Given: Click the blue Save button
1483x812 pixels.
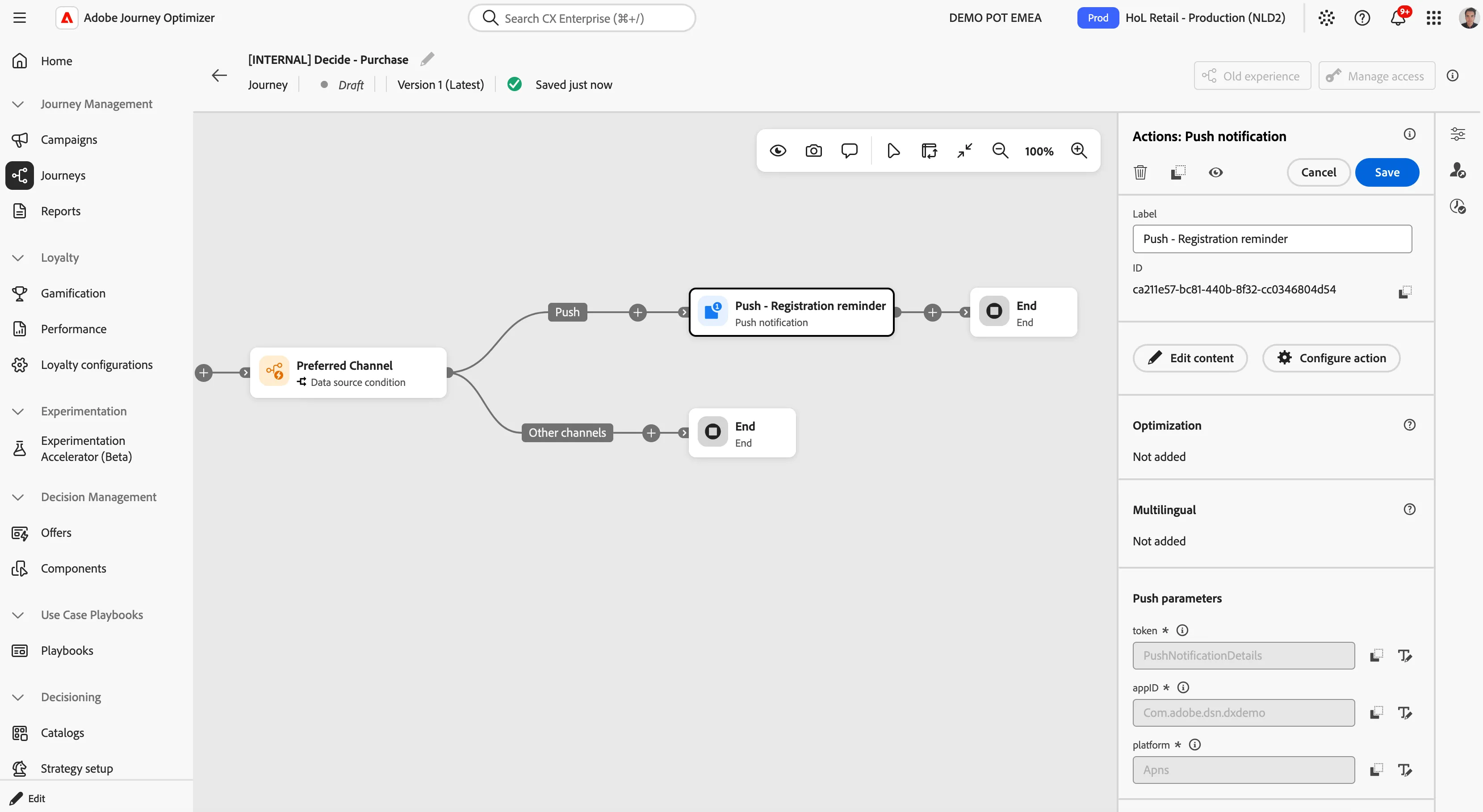Looking at the screenshot, I should (x=1387, y=172).
